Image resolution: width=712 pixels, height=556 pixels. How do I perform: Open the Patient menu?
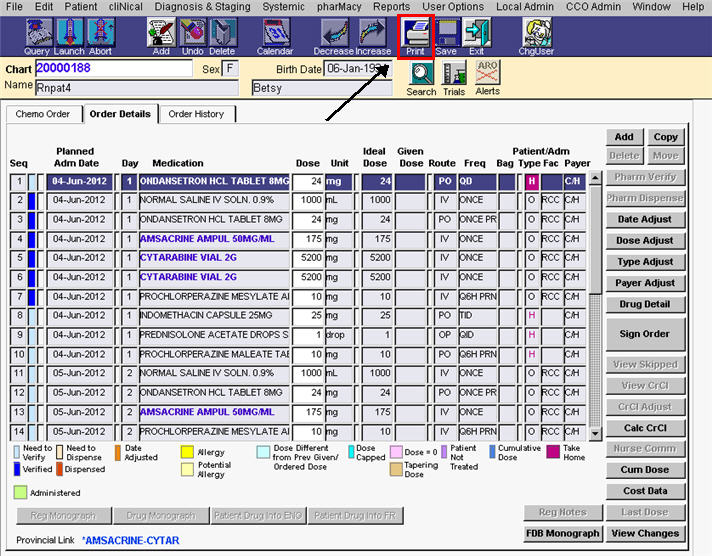(80, 7)
